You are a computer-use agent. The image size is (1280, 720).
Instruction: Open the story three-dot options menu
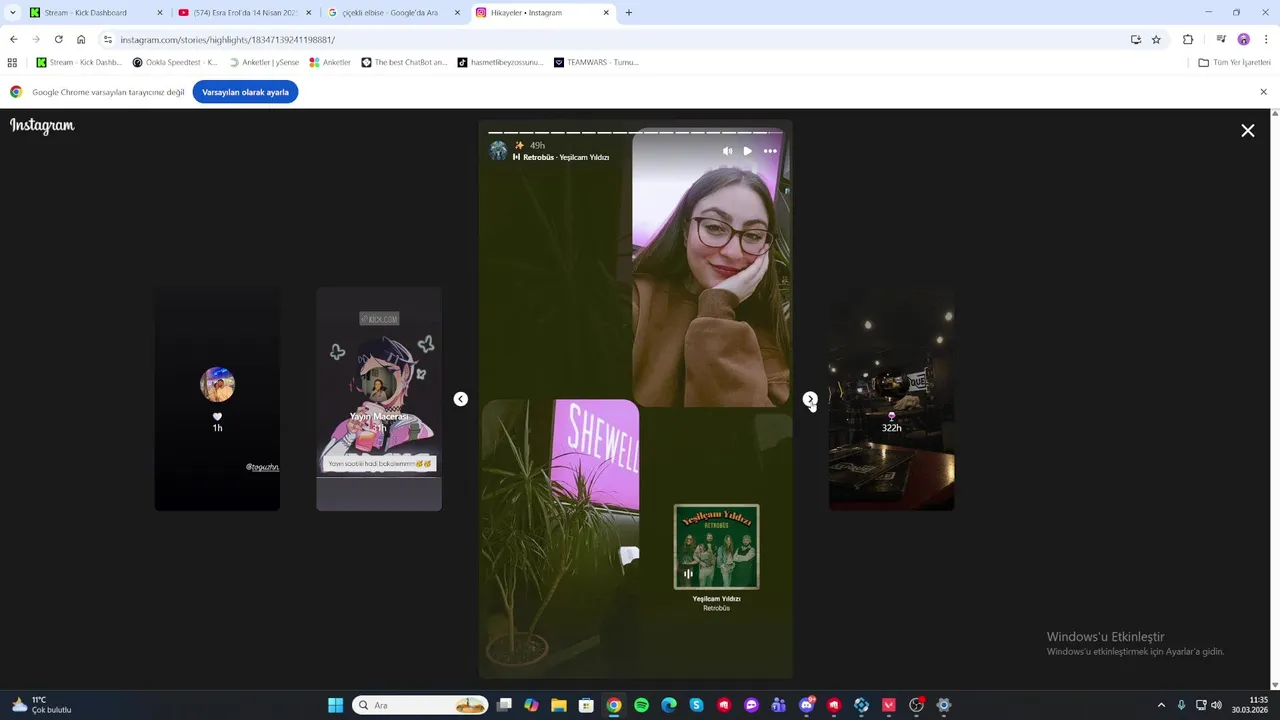(770, 151)
